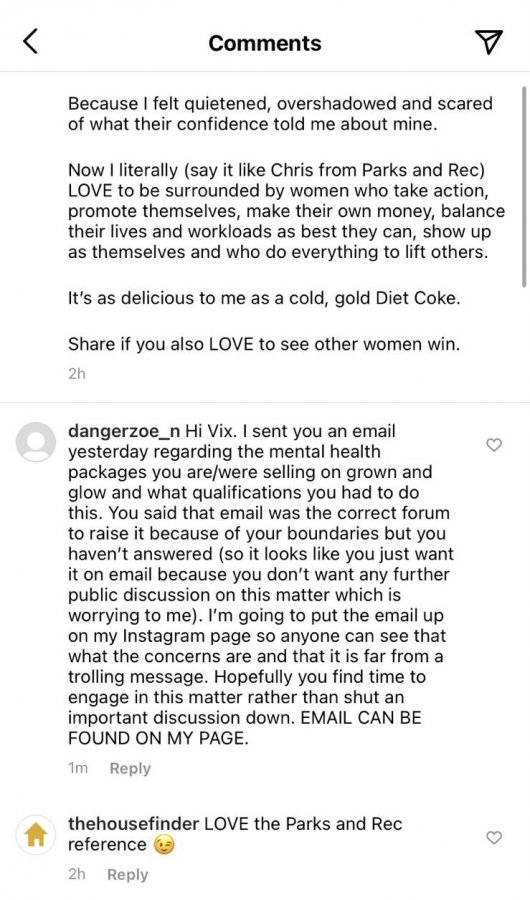
Task: Open the thehousefinder username link
Action: [x=133, y=824]
